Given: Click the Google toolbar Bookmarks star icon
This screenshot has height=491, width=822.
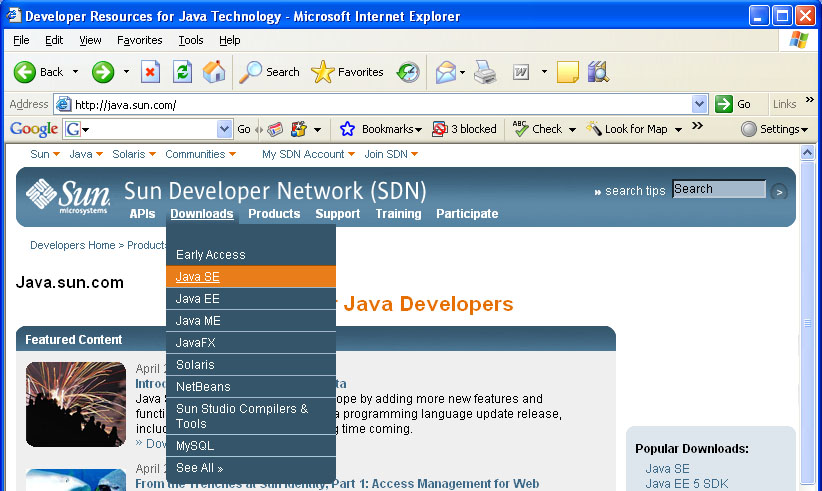Looking at the screenshot, I should (347, 129).
